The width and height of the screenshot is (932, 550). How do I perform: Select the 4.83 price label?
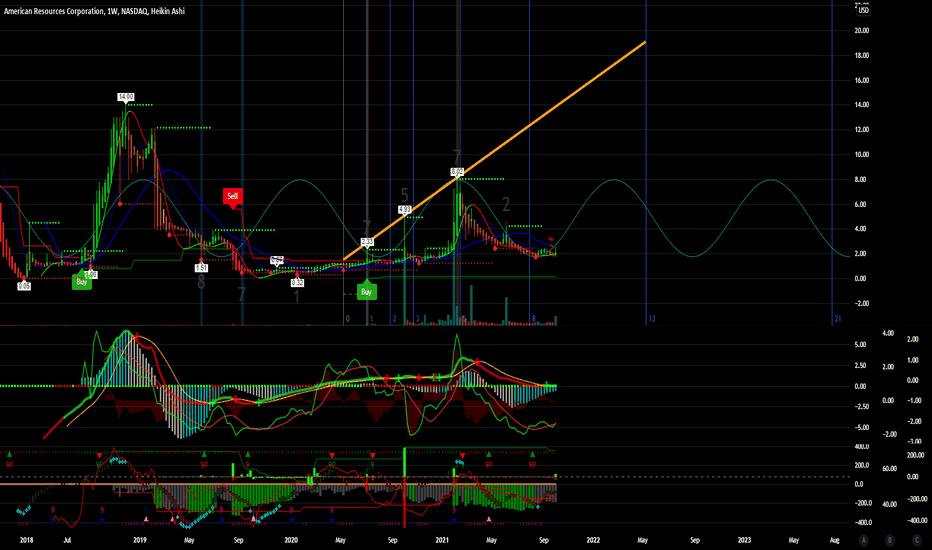point(404,210)
